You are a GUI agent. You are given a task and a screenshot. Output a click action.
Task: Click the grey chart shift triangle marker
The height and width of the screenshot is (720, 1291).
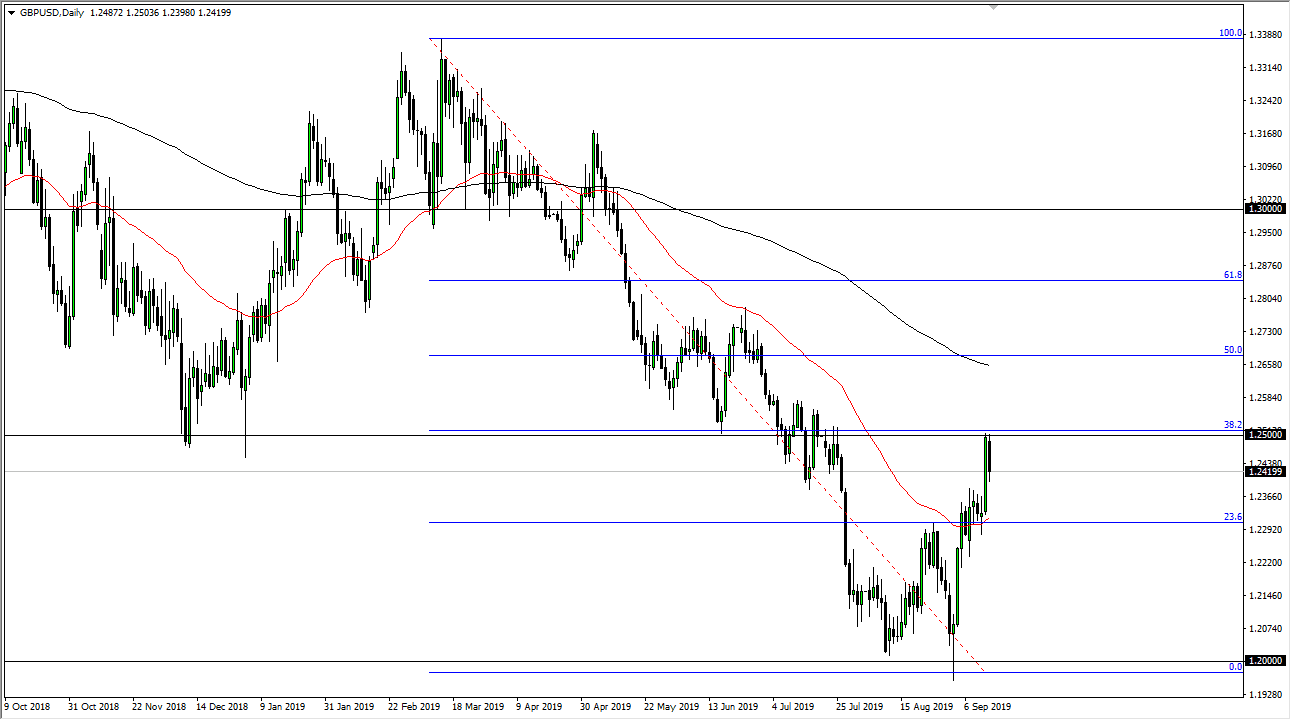[993, 7]
